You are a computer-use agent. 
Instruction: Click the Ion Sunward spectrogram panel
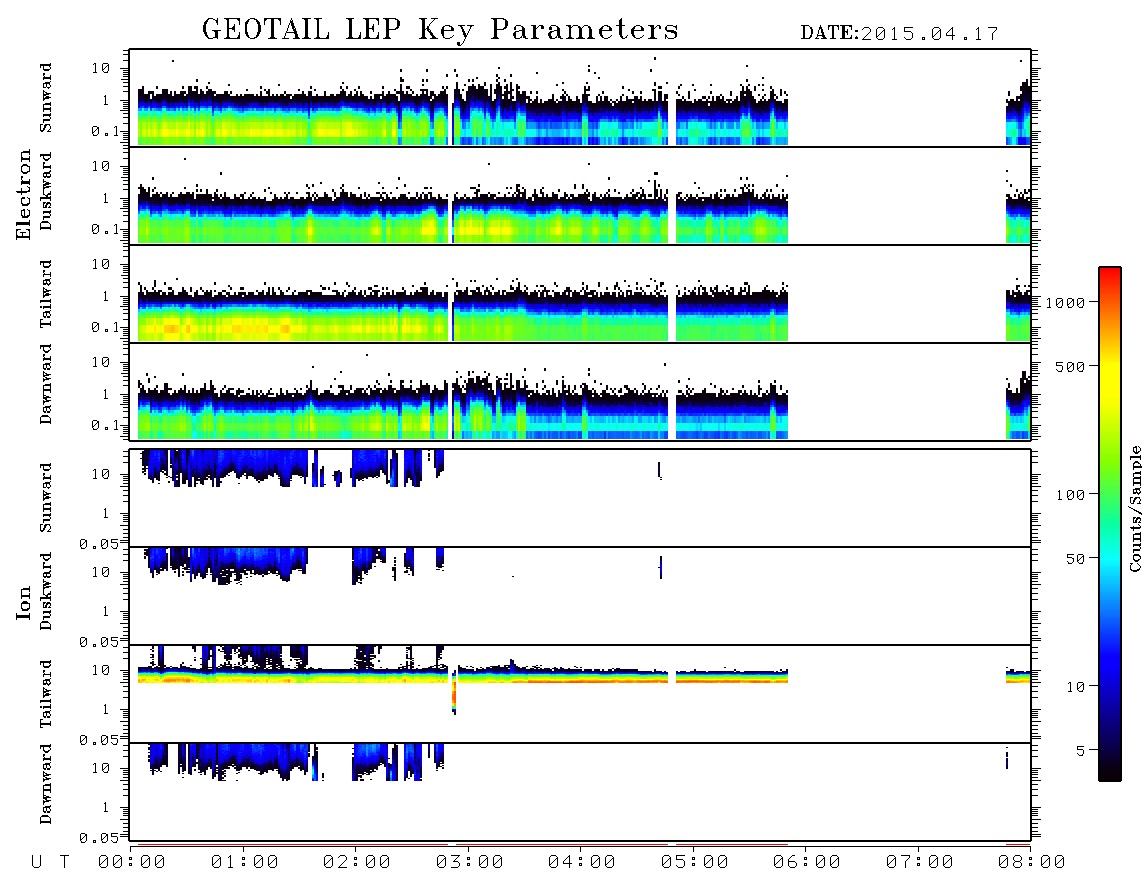coord(580,498)
